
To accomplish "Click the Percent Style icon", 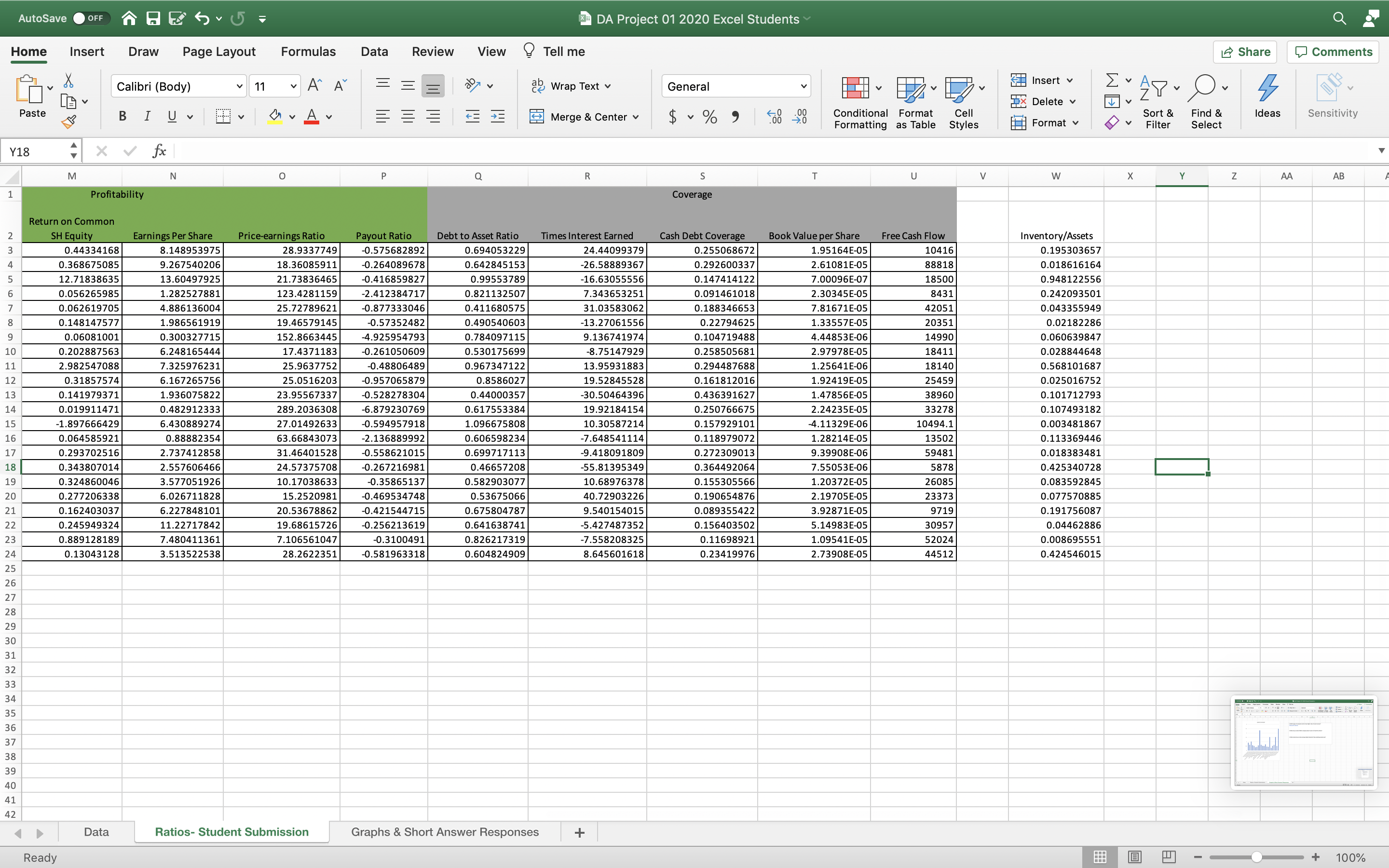I will pyautogui.click(x=709, y=117).
